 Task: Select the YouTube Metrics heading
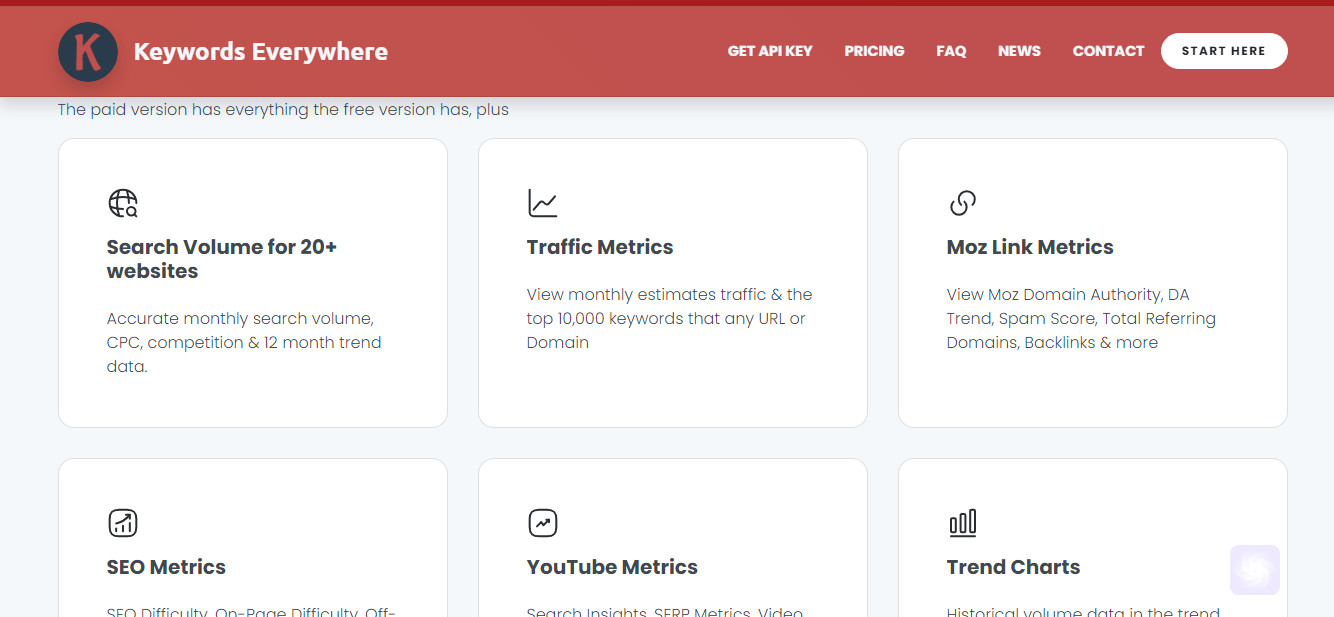[x=612, y=567]
